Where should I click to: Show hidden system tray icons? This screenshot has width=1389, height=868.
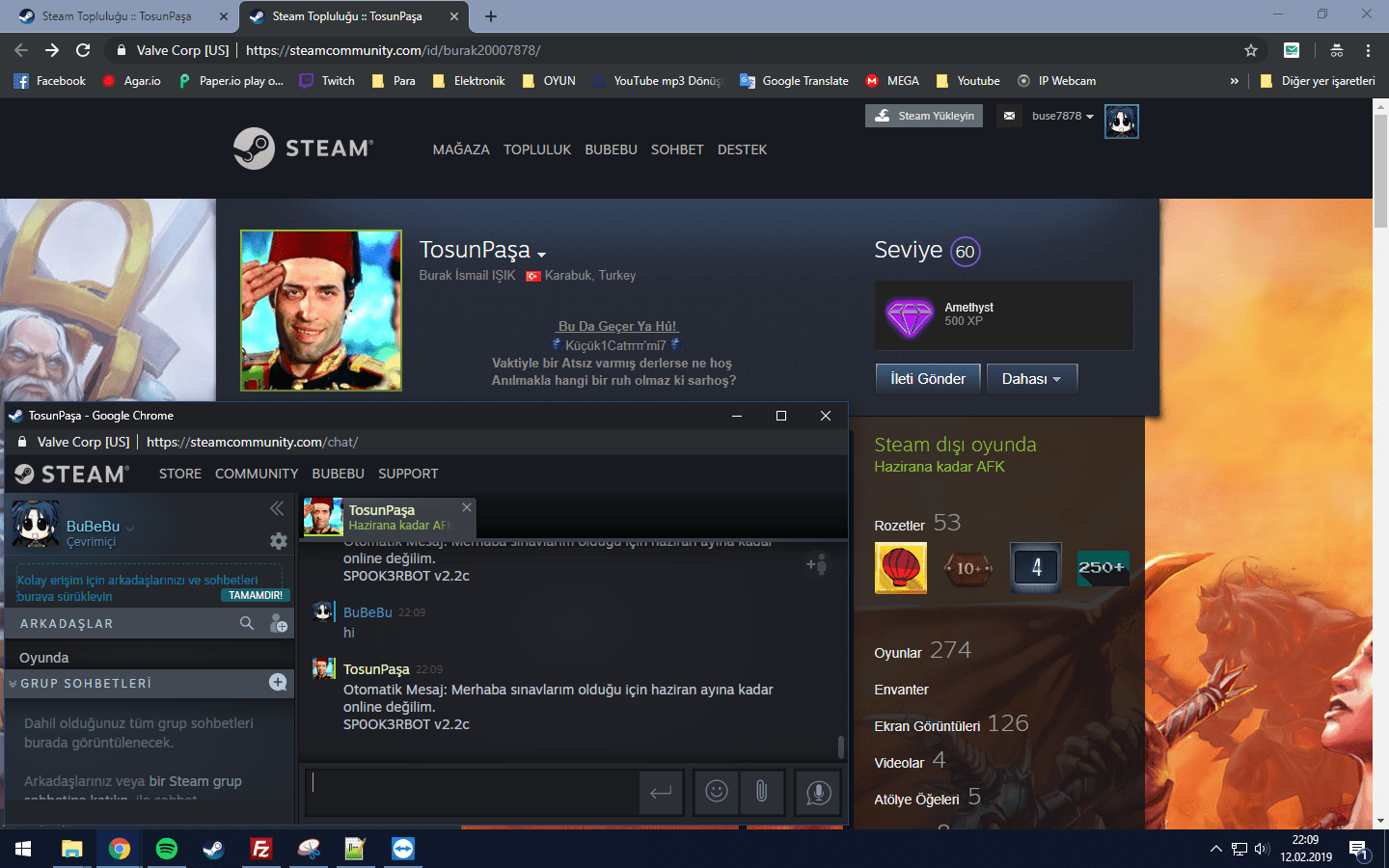click(x=1215, y=849)
